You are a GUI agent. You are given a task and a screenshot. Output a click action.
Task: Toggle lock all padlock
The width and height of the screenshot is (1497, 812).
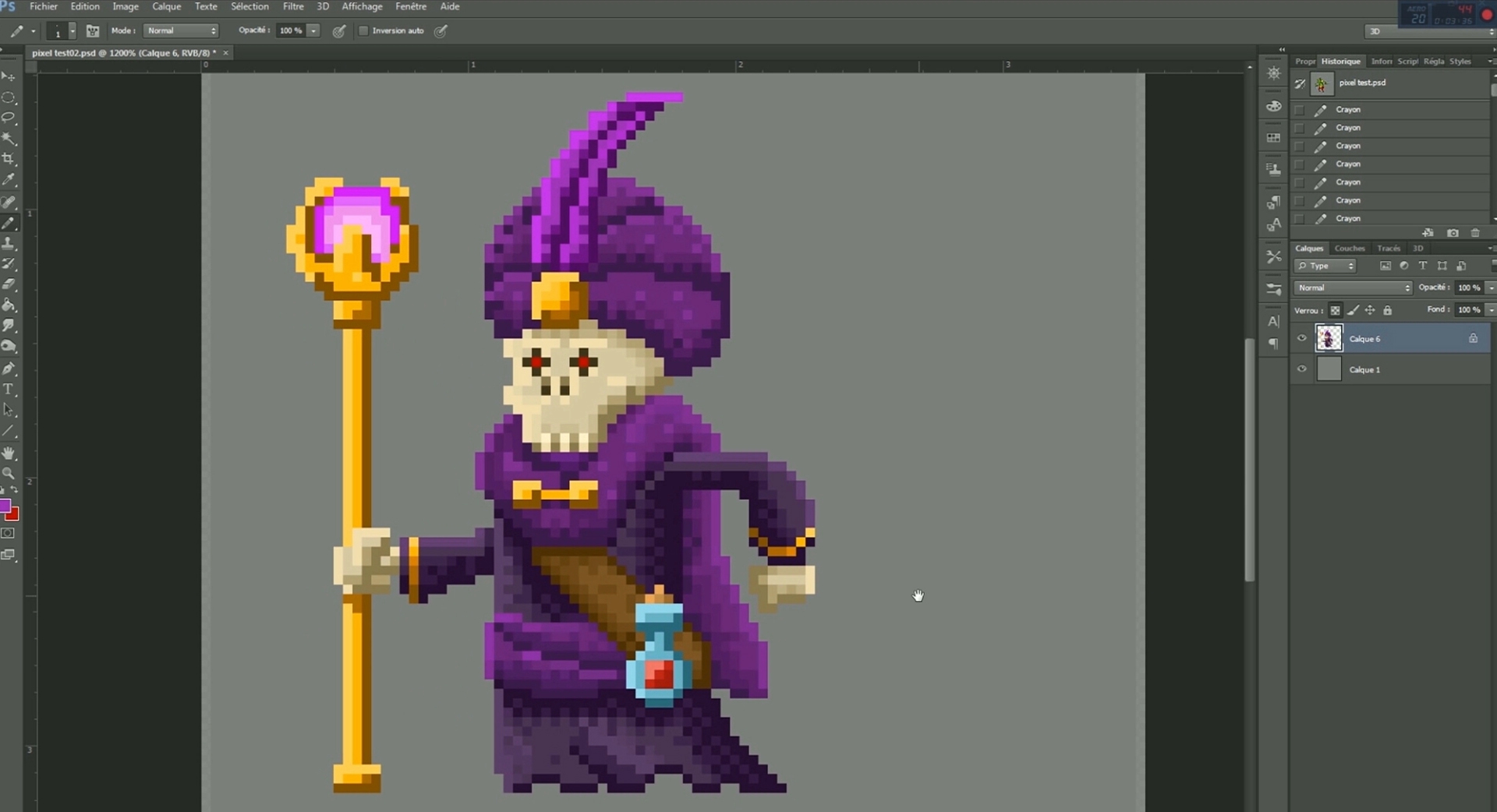tap(1388, 310)
